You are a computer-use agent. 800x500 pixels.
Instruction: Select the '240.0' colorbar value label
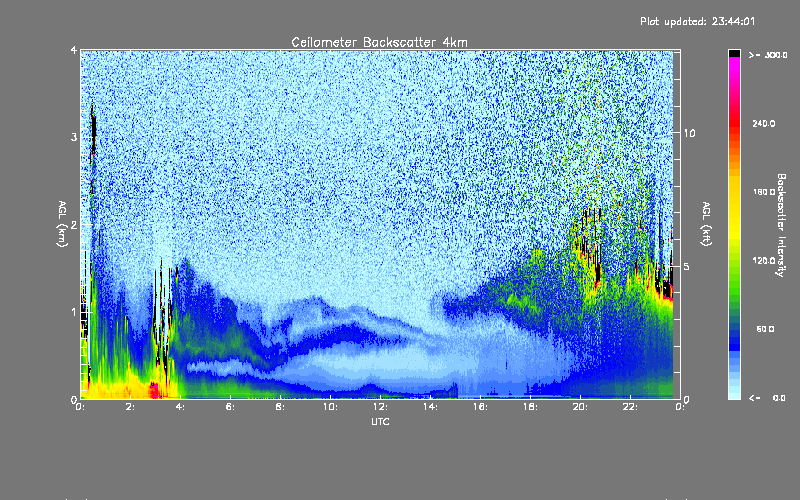pyautogui.click(x=764, y=123)
